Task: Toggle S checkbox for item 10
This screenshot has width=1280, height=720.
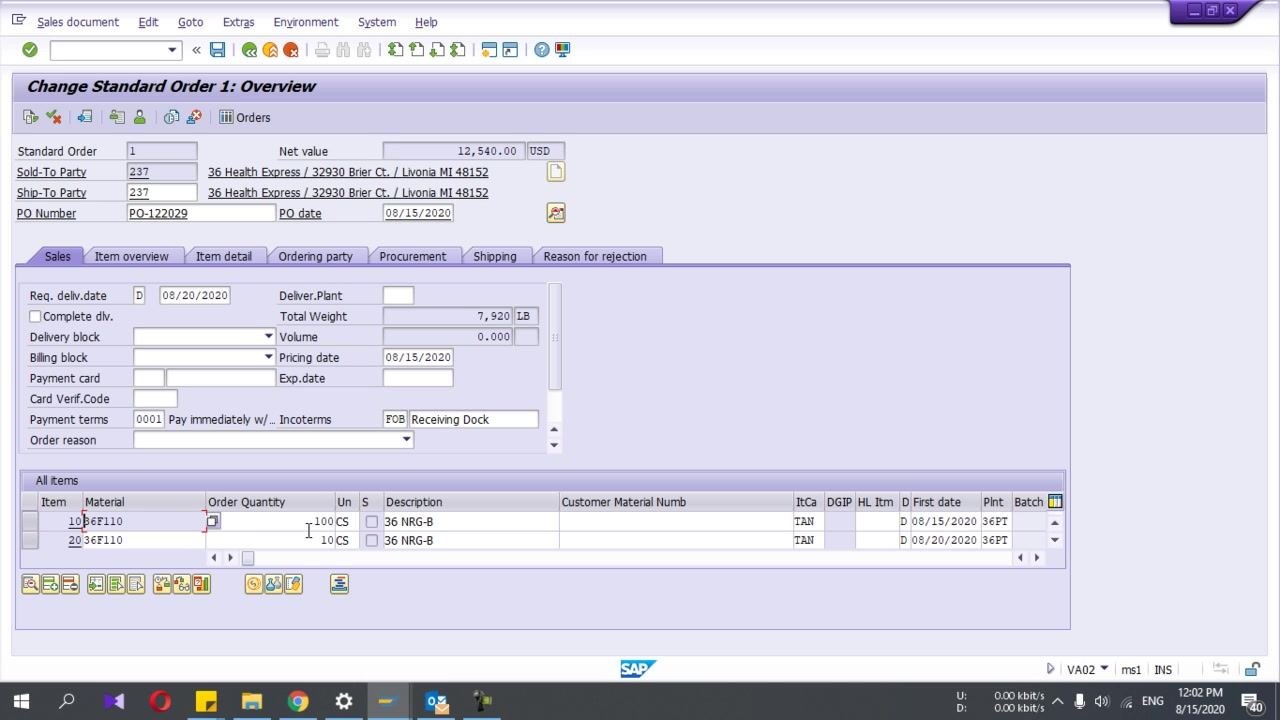Action: [x=372, y=522]
